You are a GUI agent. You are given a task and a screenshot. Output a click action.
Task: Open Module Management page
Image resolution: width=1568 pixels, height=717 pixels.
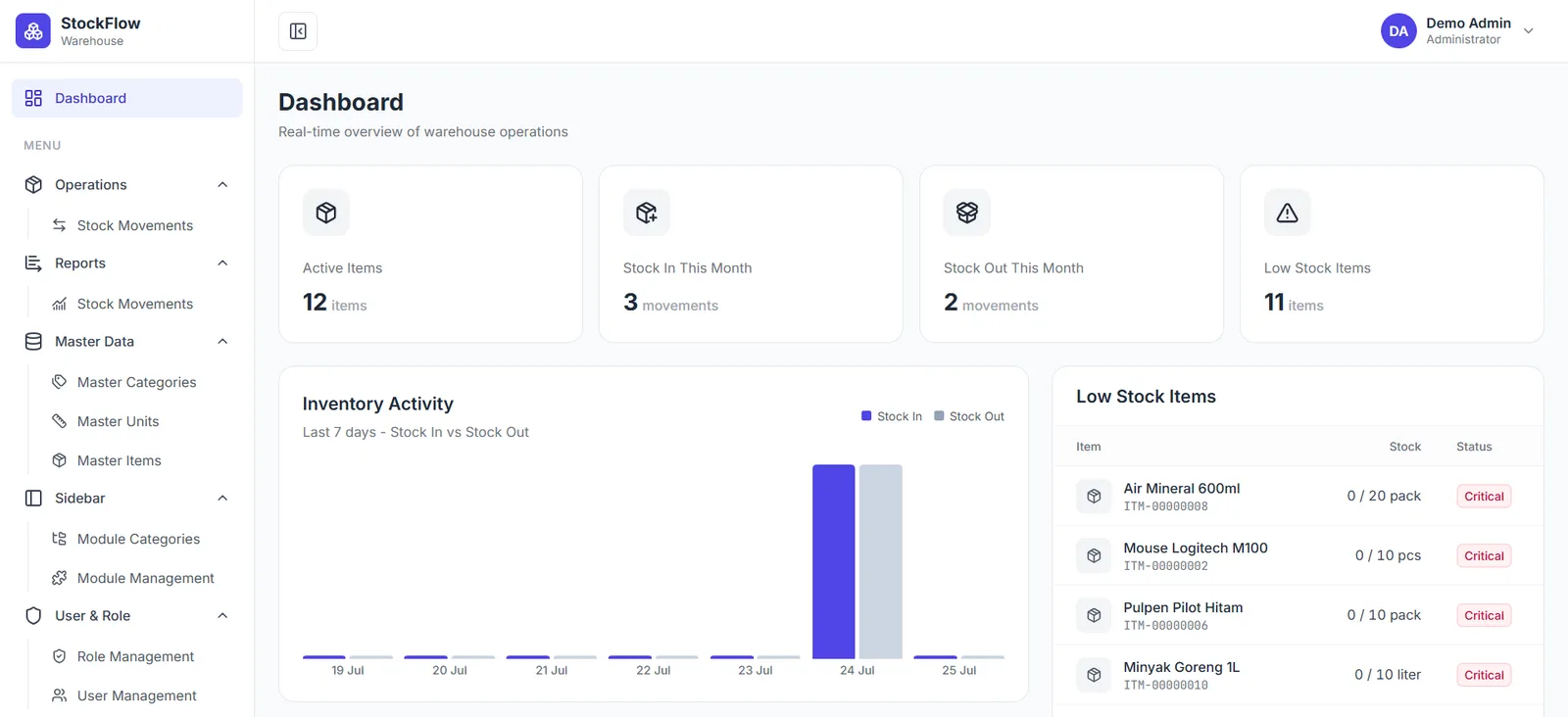[x=145, y=578]
